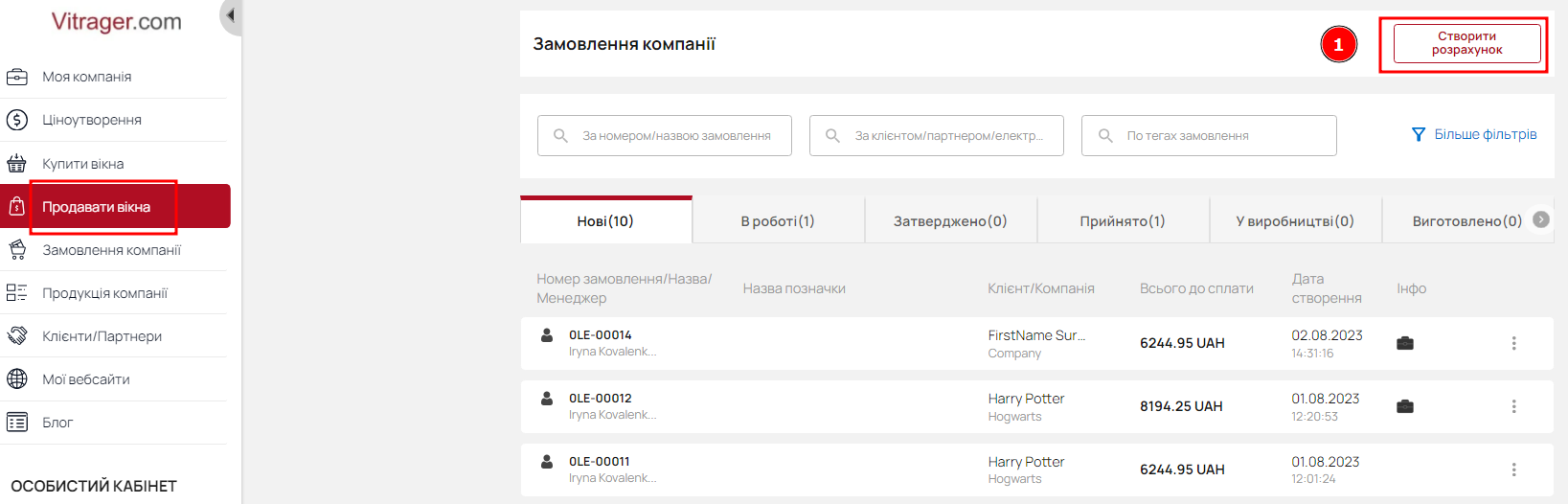Switch to the В роботі (1) tab

(778, 221)
